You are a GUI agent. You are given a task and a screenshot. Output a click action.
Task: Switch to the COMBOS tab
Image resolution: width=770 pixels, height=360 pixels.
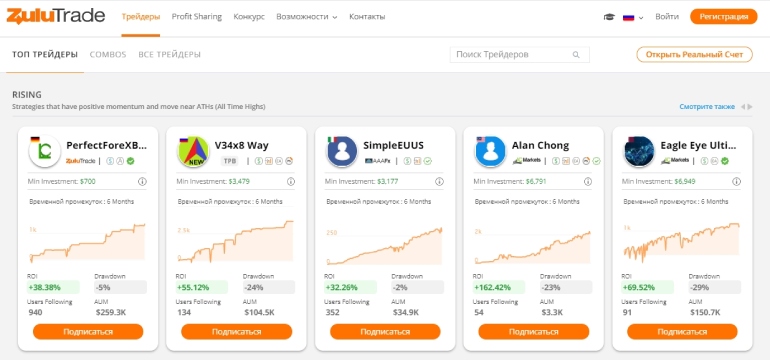pos(108,55)
